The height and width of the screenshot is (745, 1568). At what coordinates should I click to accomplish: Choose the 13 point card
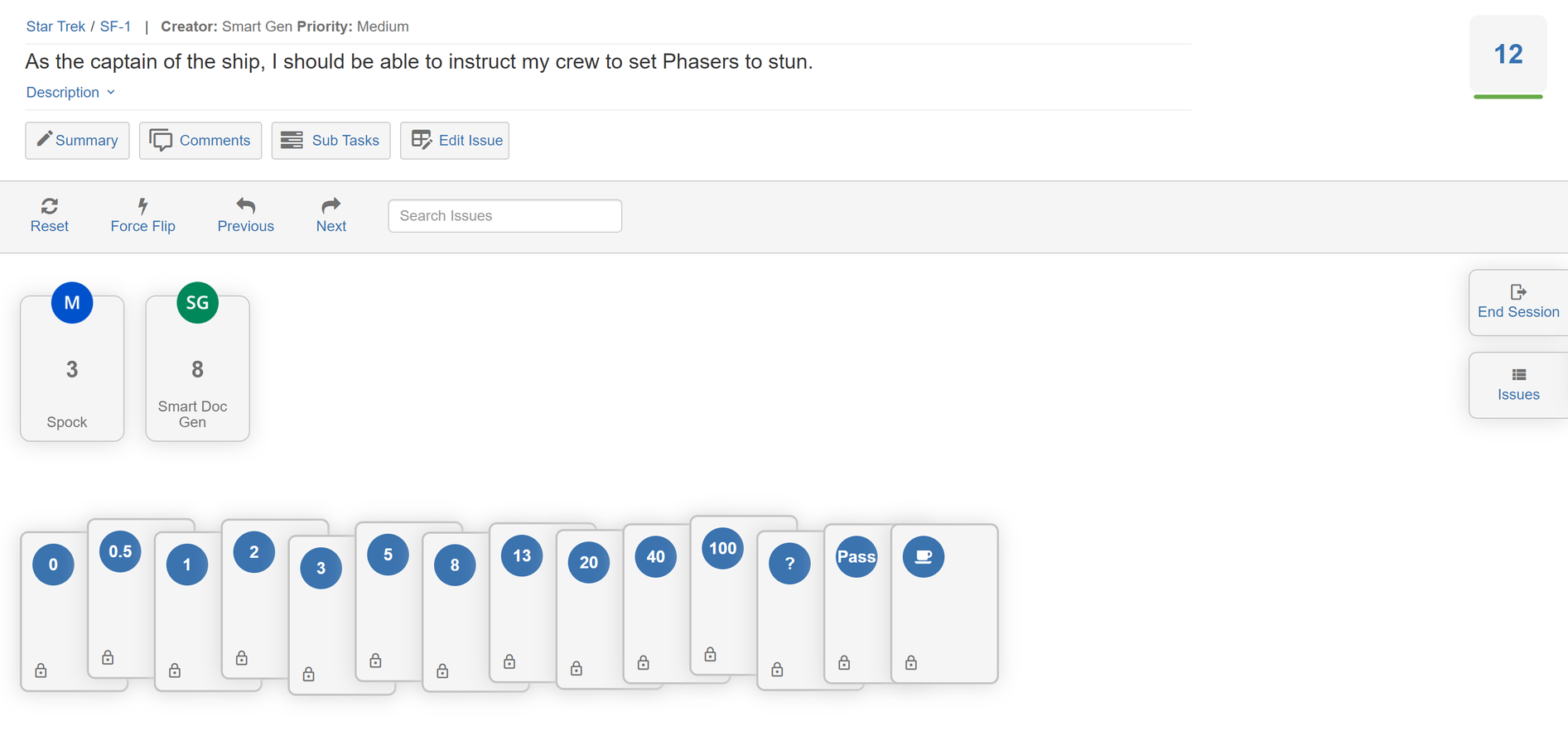[522, 602]
